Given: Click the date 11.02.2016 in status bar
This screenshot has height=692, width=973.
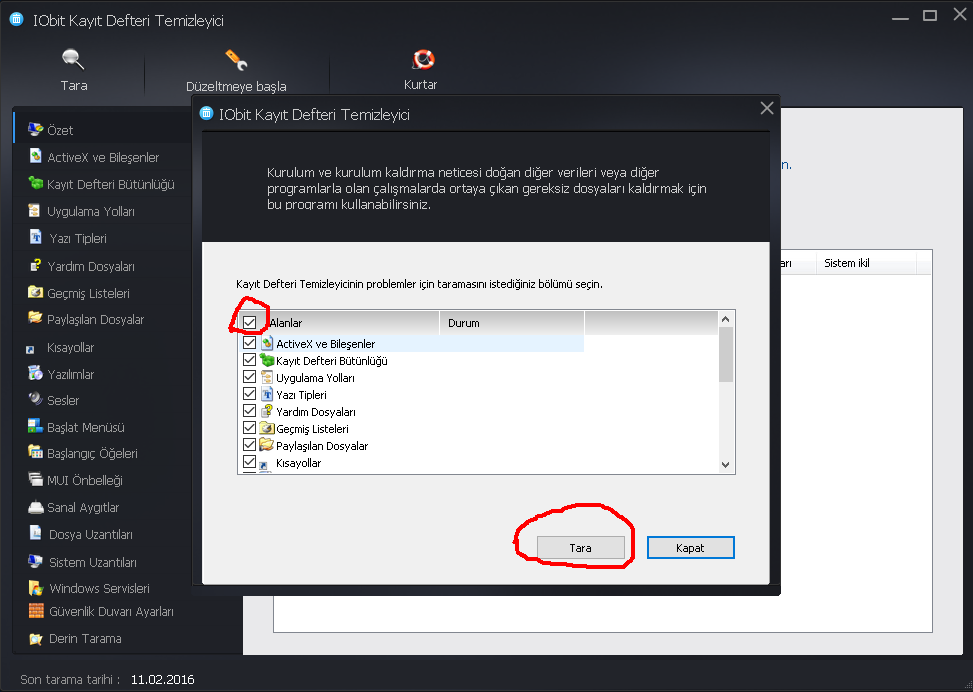Looking at the screenshot, I should [163, 680].
